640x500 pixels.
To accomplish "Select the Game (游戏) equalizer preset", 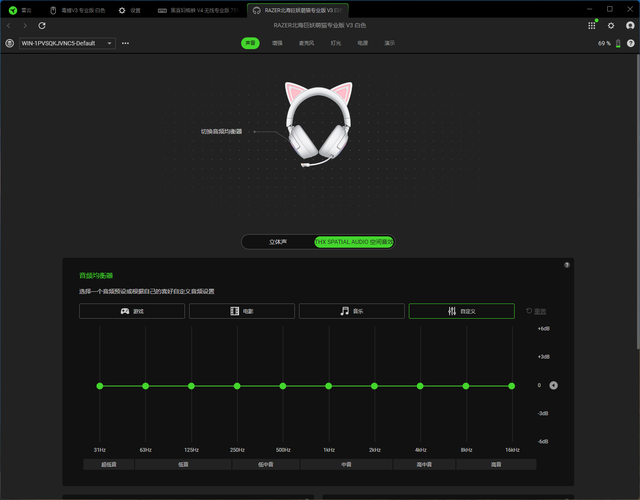I will click(x=132, y=311).
